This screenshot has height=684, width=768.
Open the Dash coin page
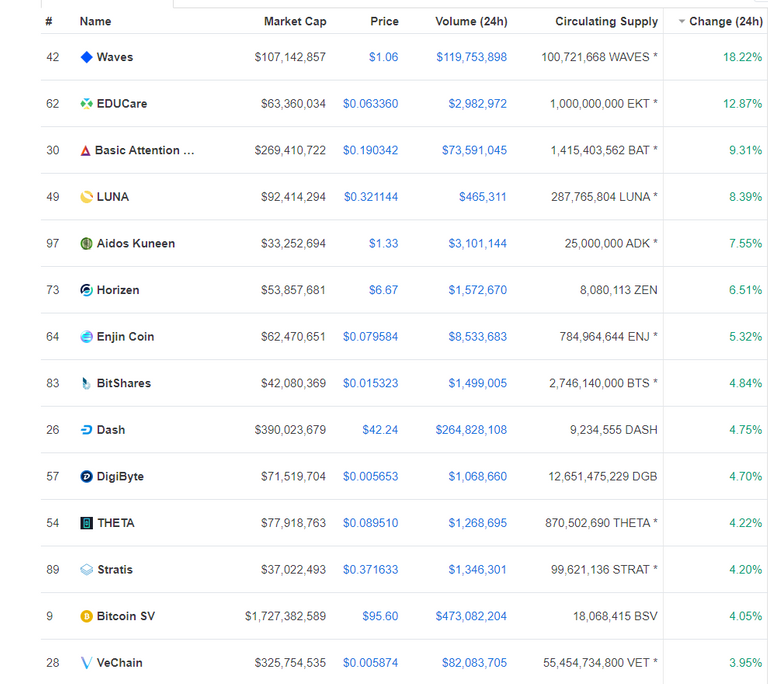111,430
